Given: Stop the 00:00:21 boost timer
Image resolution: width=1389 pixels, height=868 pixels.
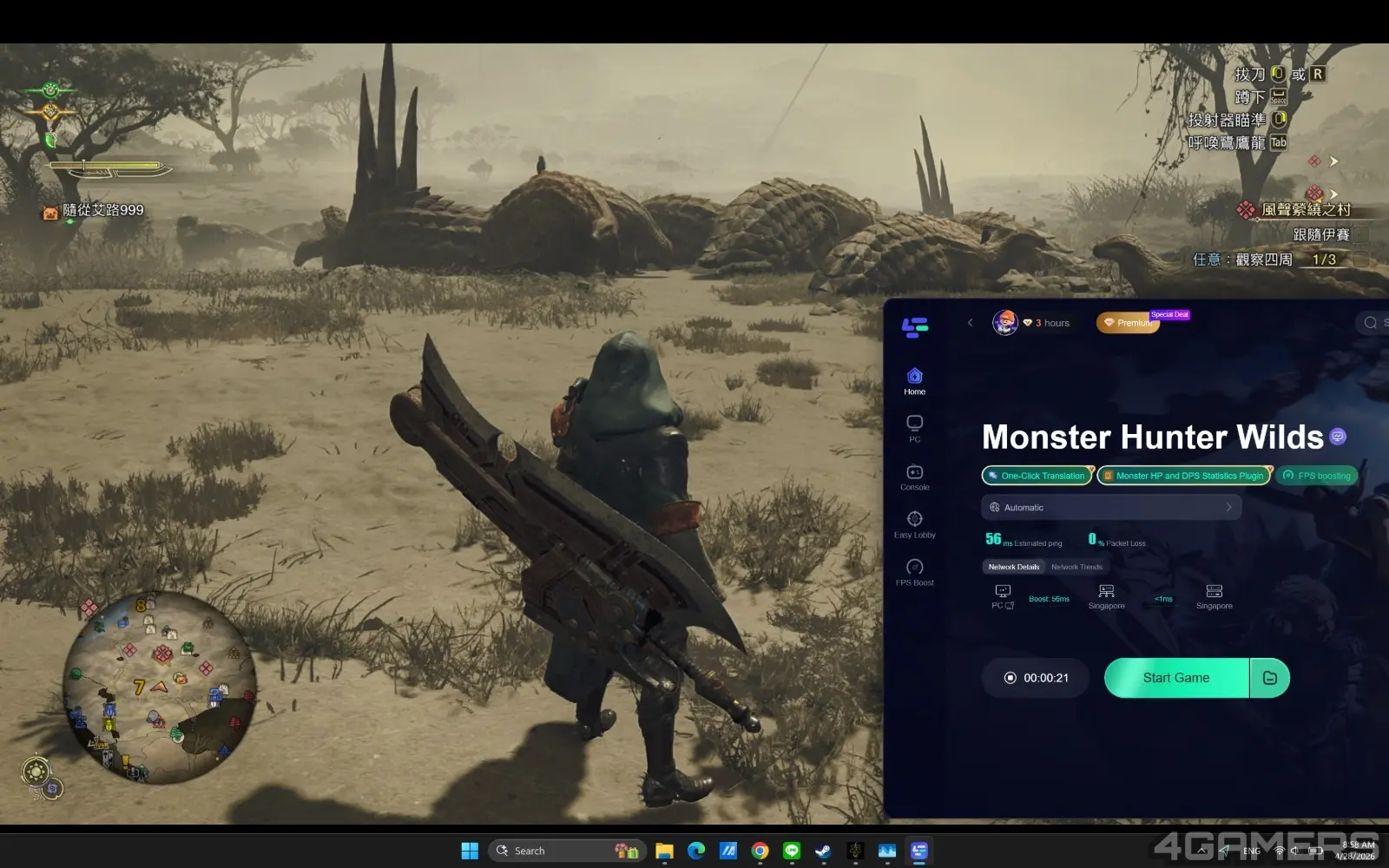Looking at the screenshot, I should [x=1036, y=678].
